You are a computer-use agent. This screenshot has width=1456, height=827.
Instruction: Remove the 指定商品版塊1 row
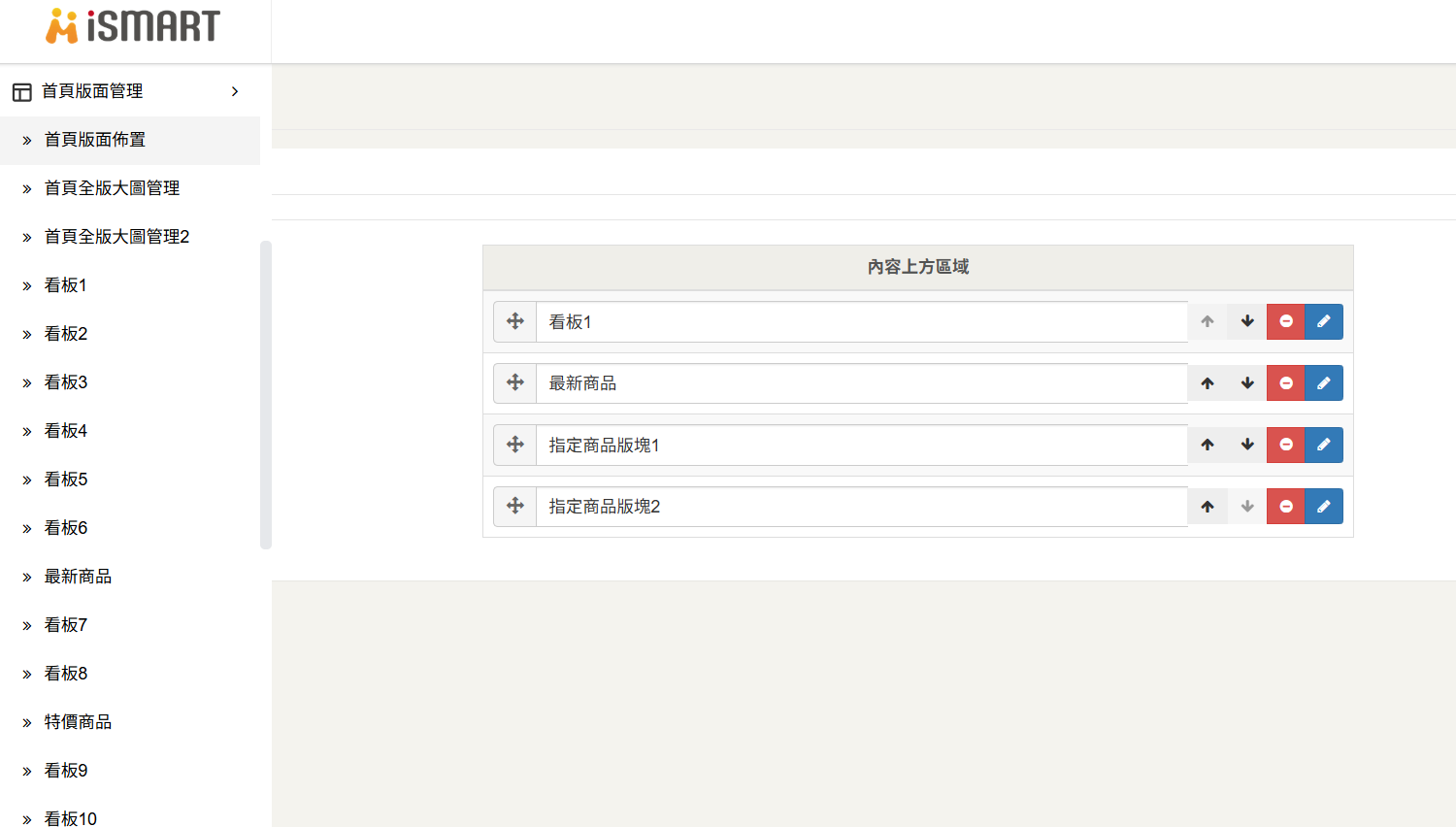coord(1286,445)
